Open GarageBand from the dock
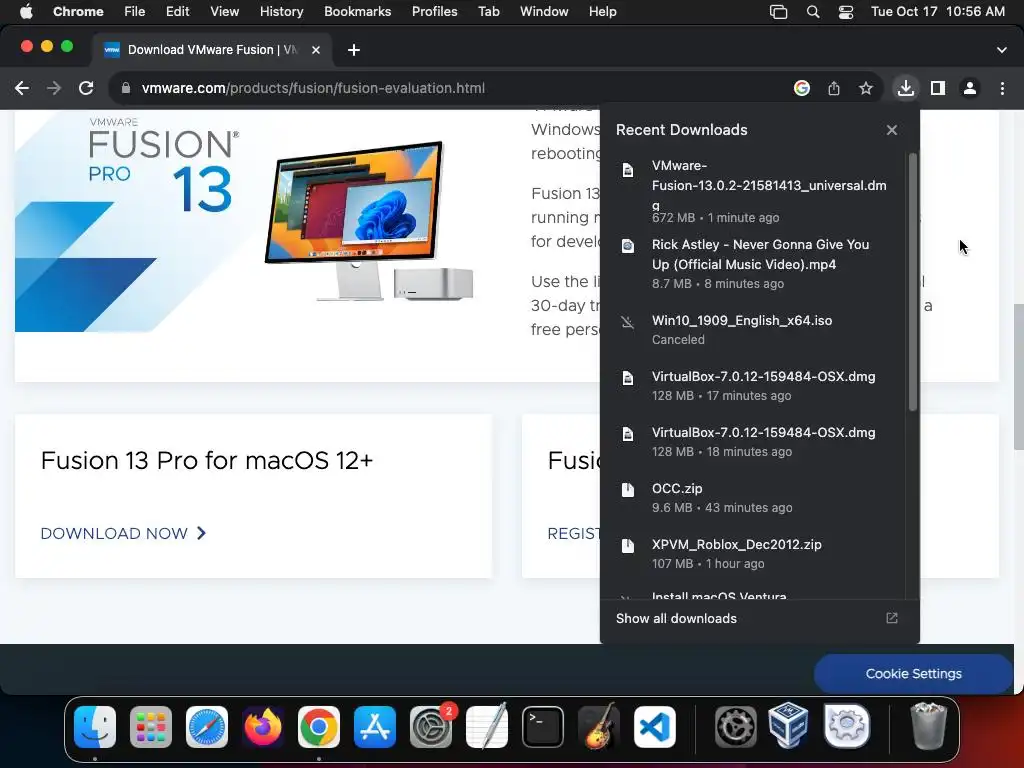 (599, 725)
